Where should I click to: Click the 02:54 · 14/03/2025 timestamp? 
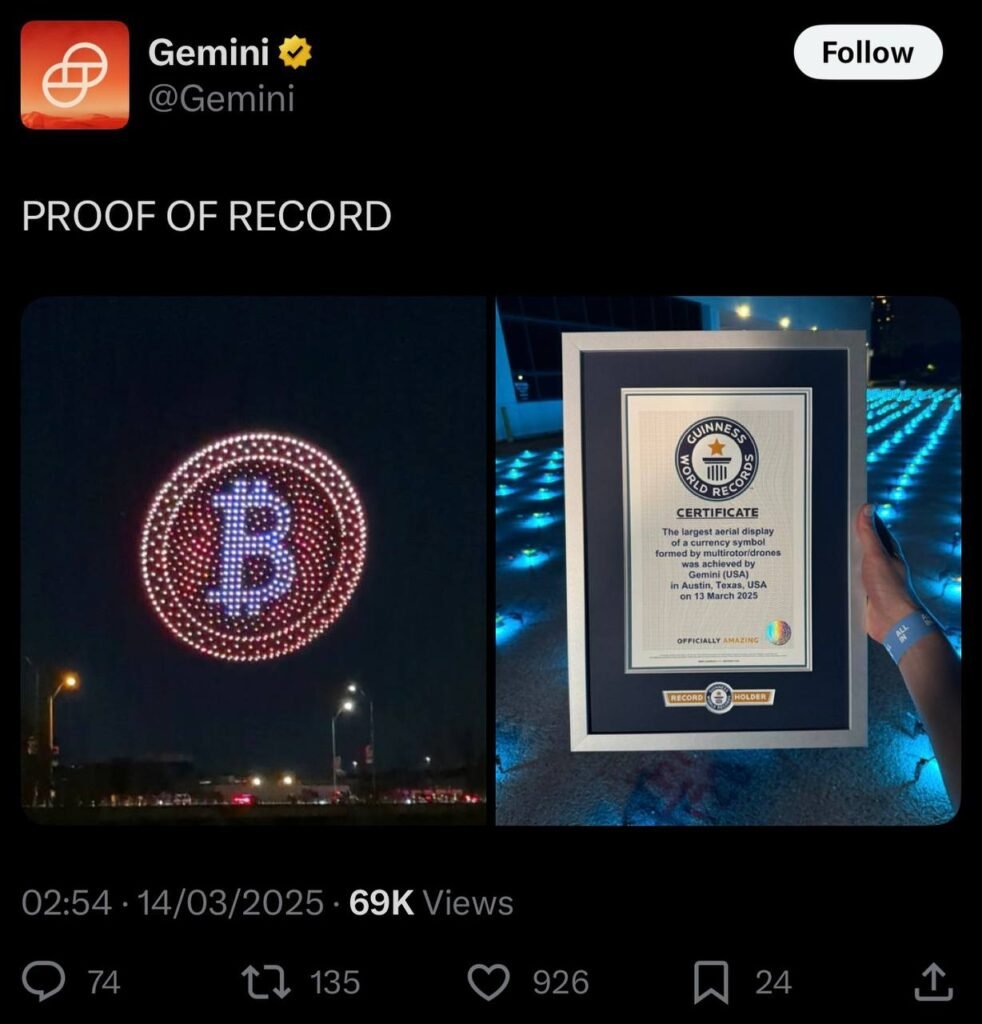pos(172,903)
